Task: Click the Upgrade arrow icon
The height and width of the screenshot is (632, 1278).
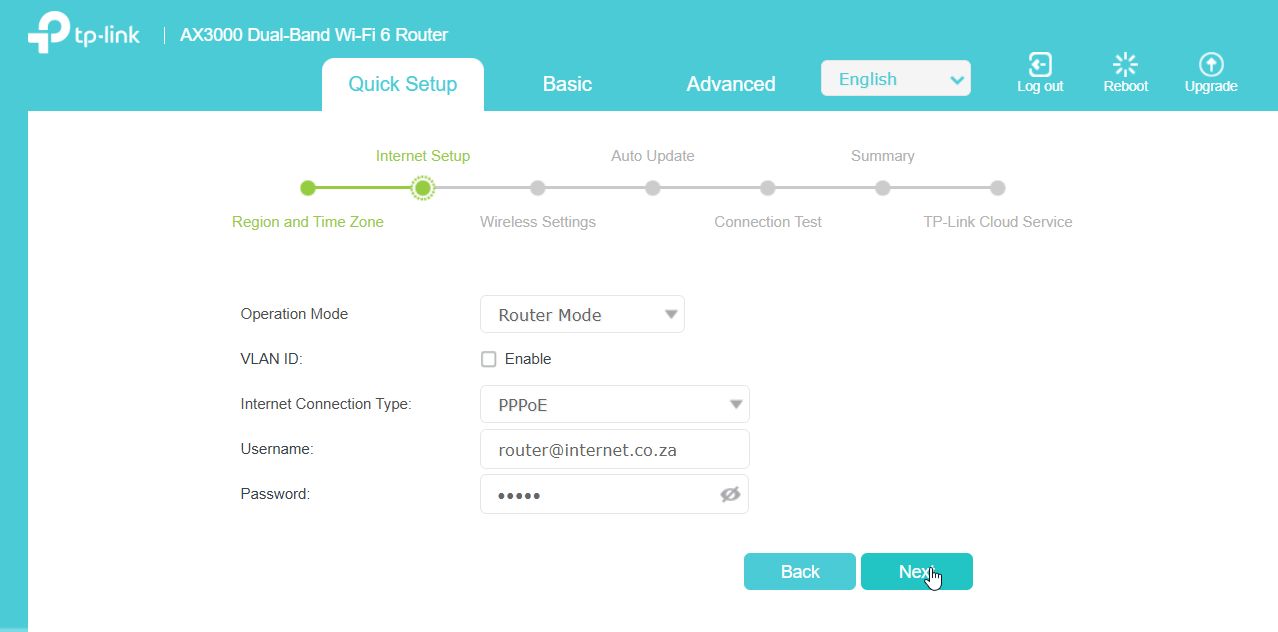Action: pos(1211,65)
